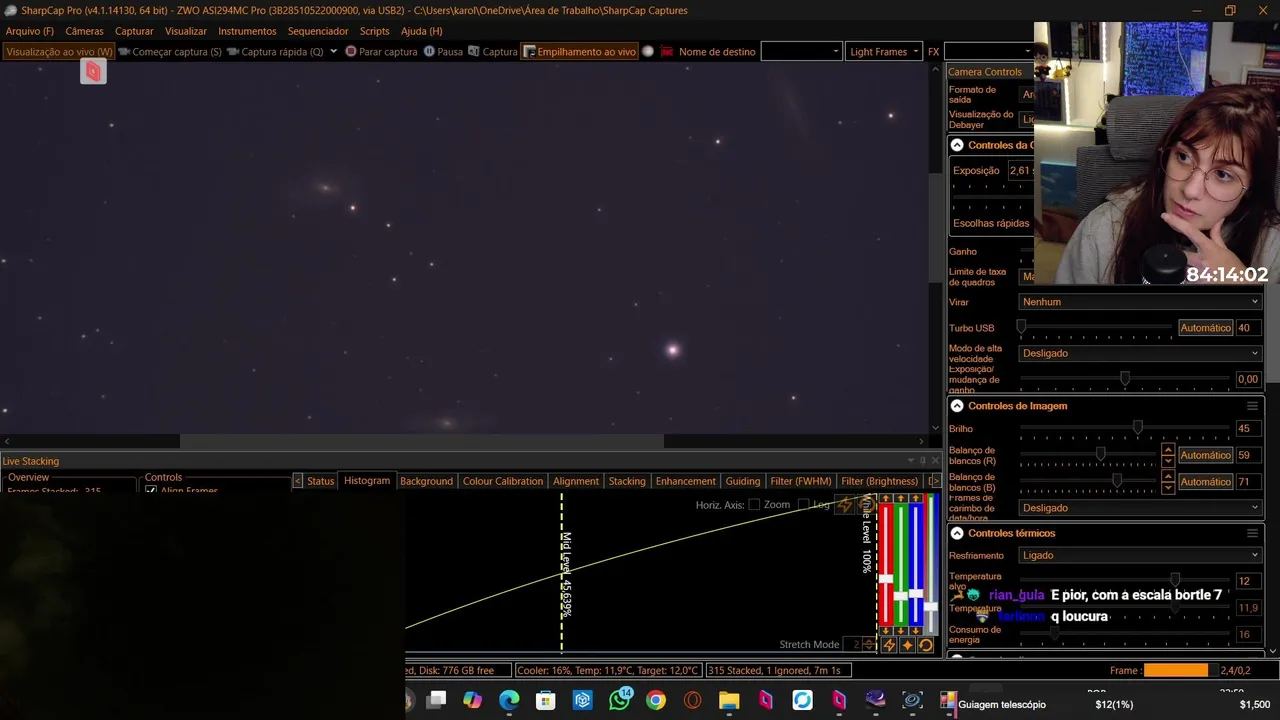Enable the Log horizontal axis checkbox
The width and height of the screenshot is (1280, 720).
(x=804, y=505)
